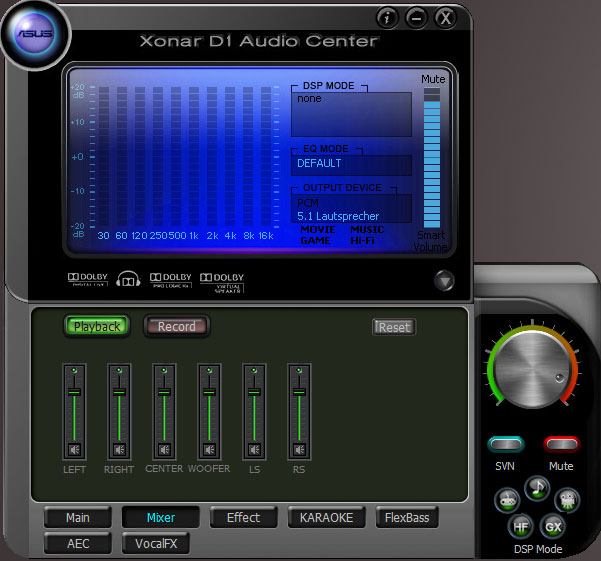Viewport: 601px width, 561px height.
Task: Click the 30 Hz equalizer band
Action: point(104,156)
